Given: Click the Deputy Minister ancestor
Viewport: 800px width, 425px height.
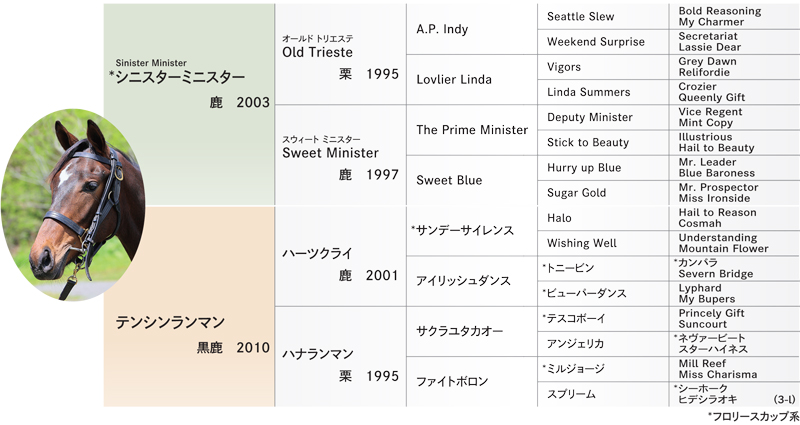Looking at the screenshot, I should 590,117.
